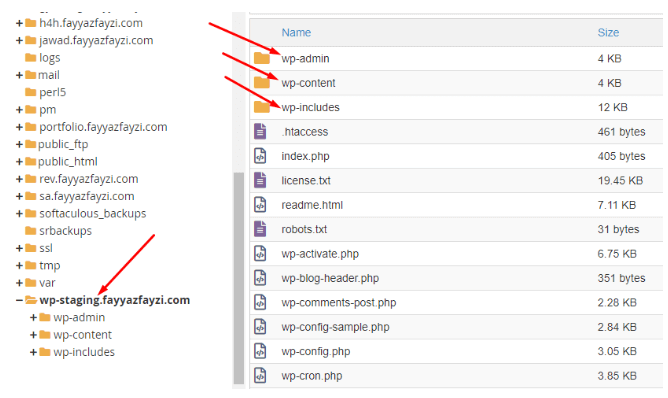Click the .htaccess text file icon
Image resolution: width=668 pixels, height=398 pixels.
coord(260,131)
